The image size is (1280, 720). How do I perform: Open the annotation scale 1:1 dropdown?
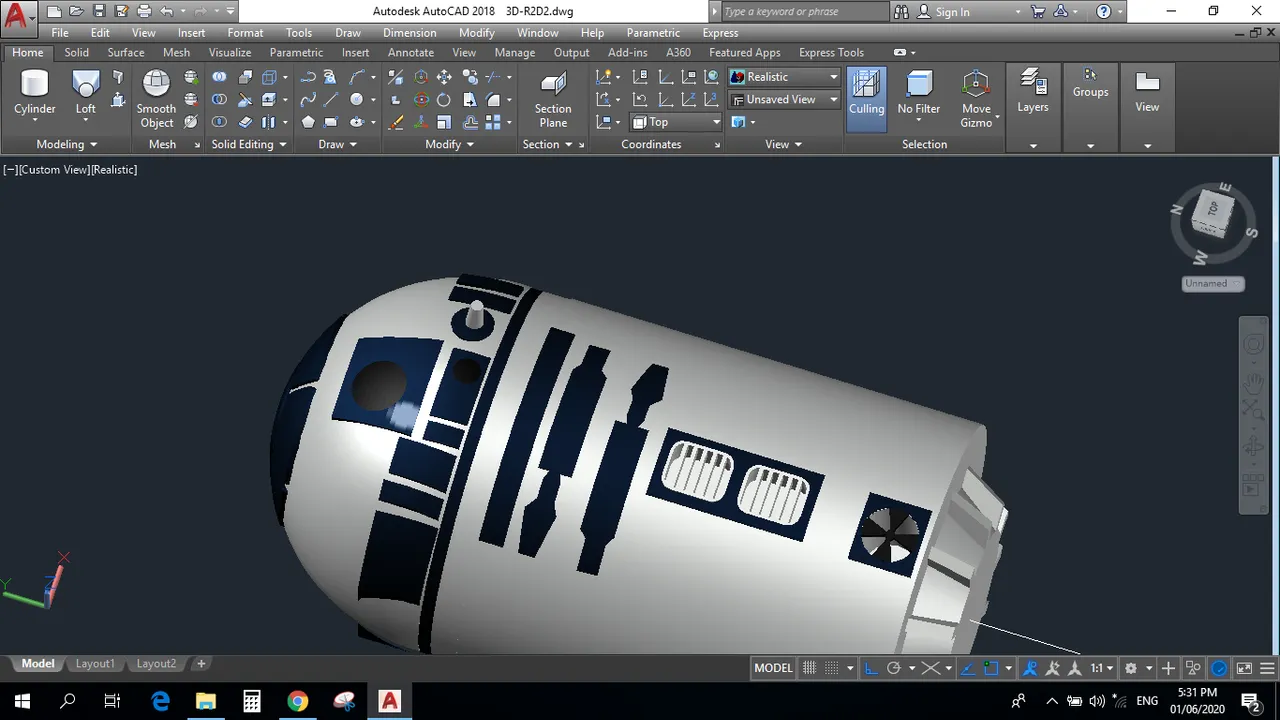(1101, 668)
